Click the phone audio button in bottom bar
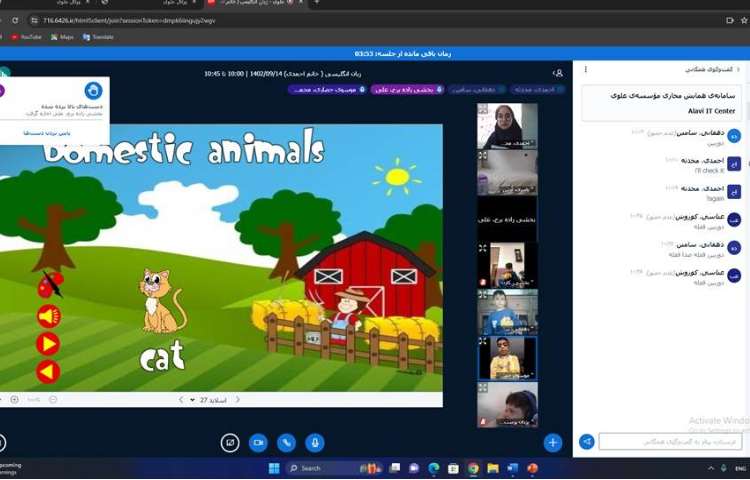750x480 pixels. 287,442
